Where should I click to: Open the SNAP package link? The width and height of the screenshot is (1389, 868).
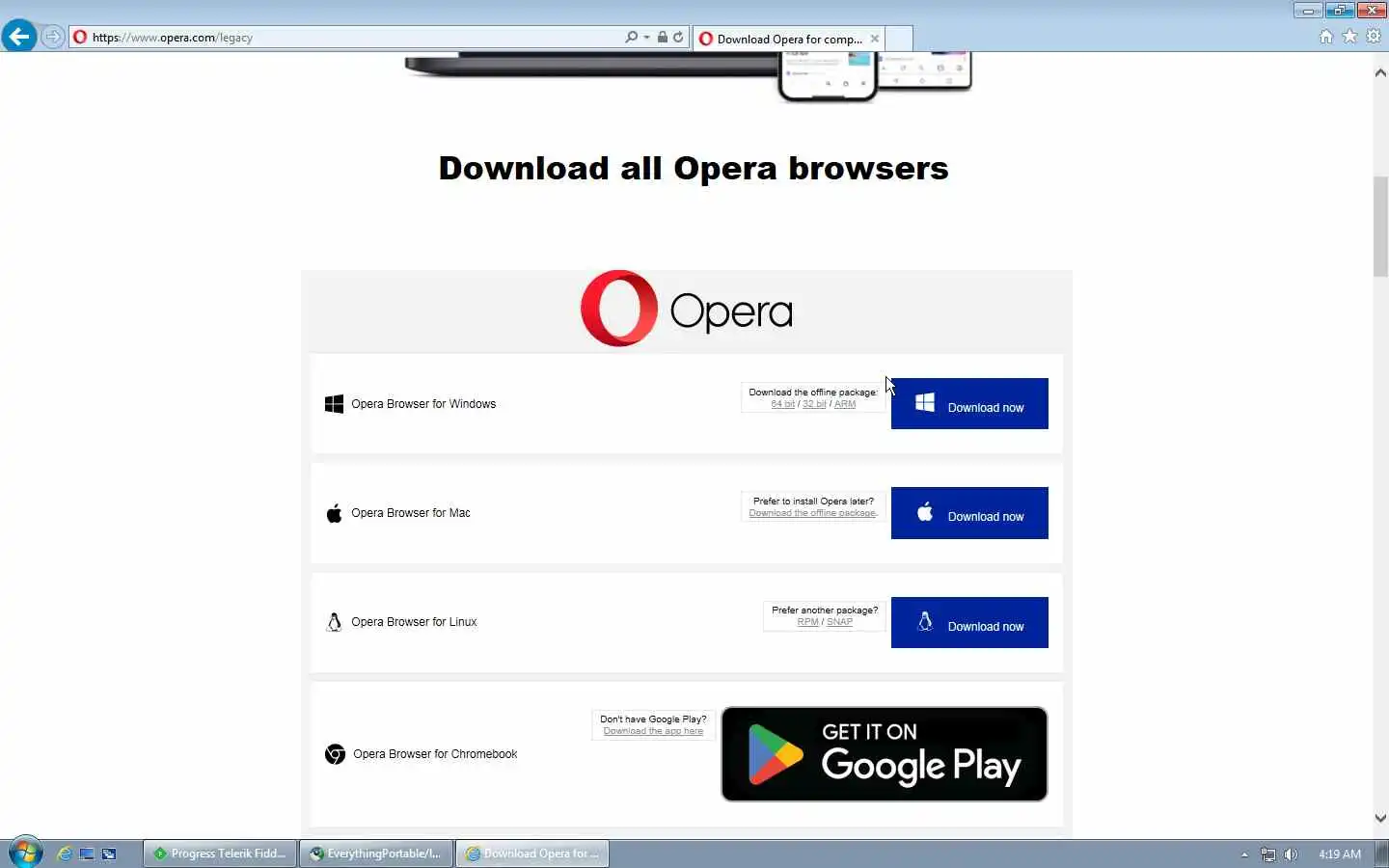(839, 622)
